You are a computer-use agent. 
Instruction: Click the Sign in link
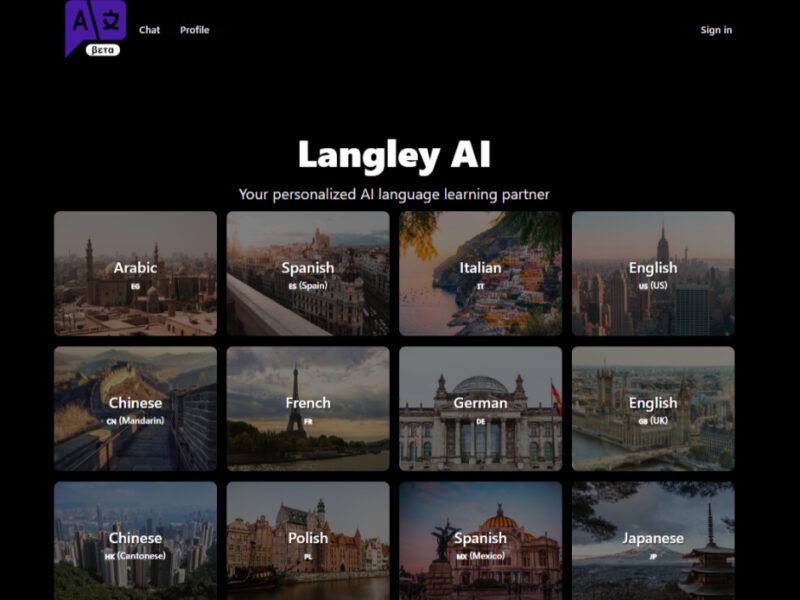point(715,30)
